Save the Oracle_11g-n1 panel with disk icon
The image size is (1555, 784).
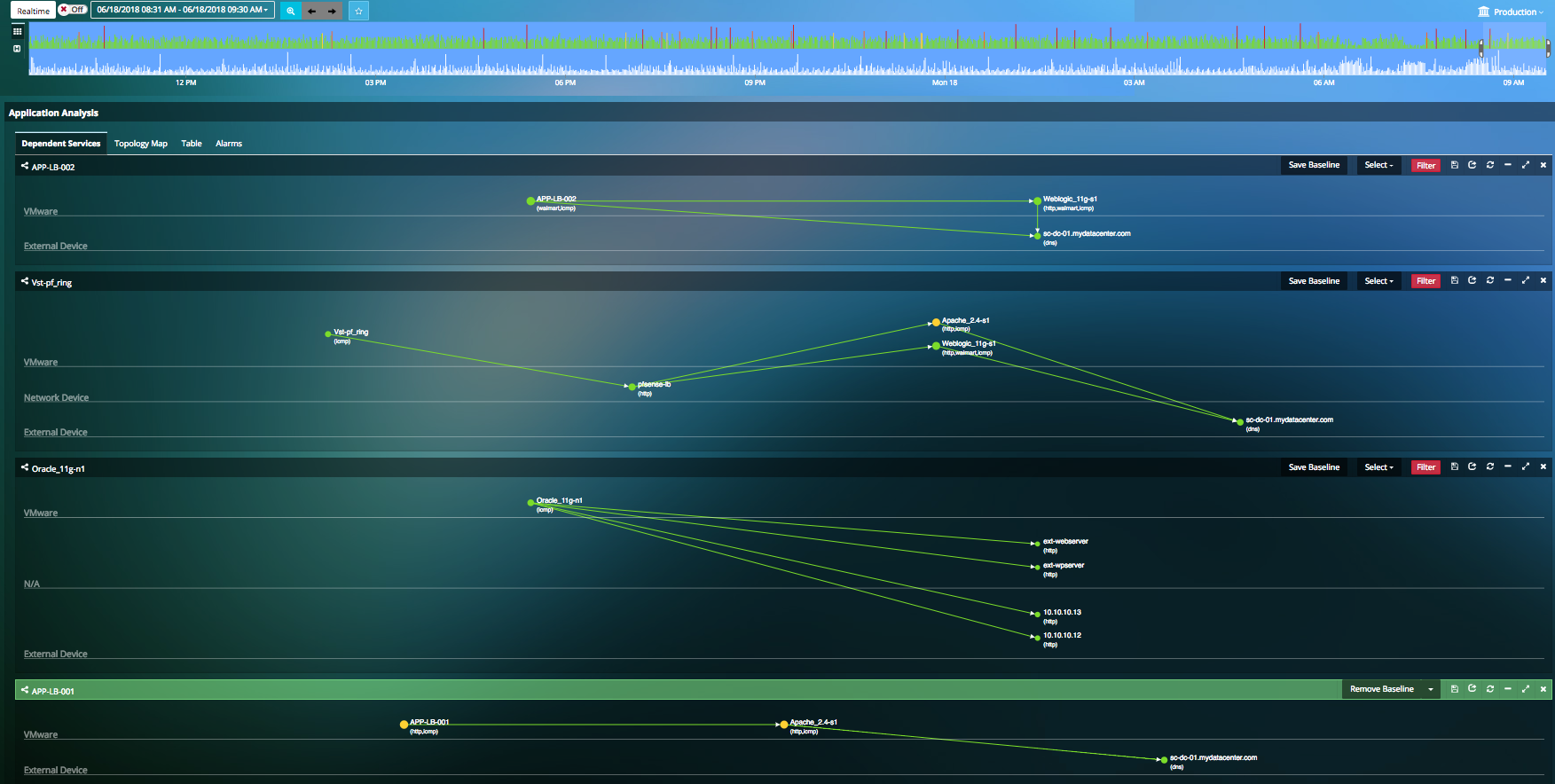click(1454, 466)
